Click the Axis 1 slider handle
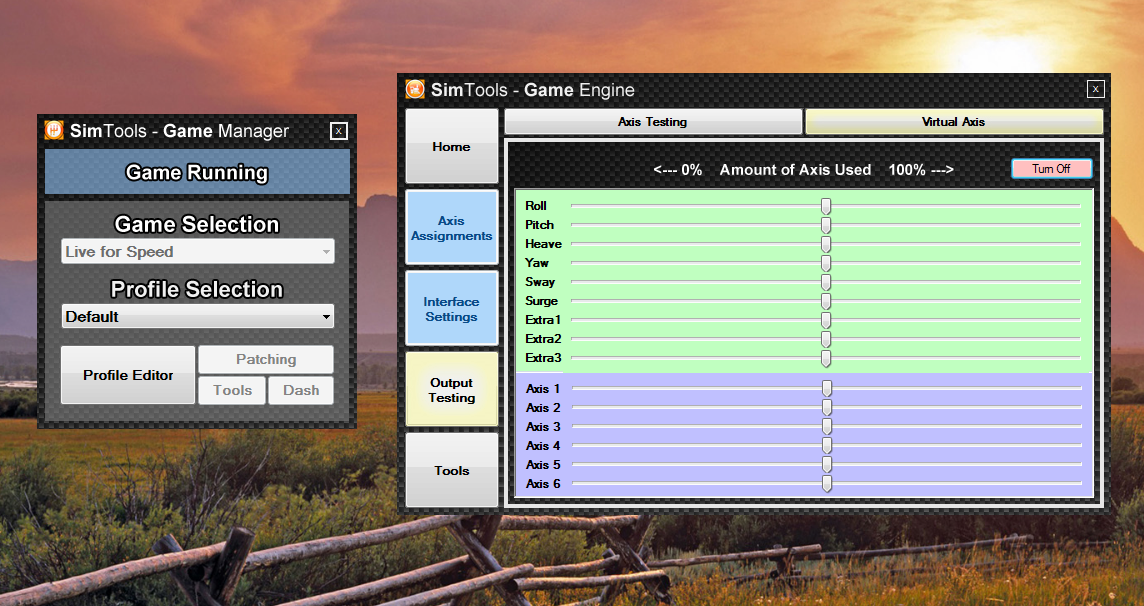 point(827,389)
